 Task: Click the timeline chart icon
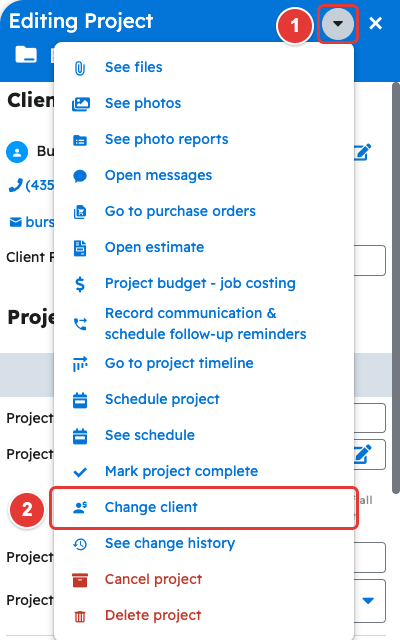click(x=80, y=364)
